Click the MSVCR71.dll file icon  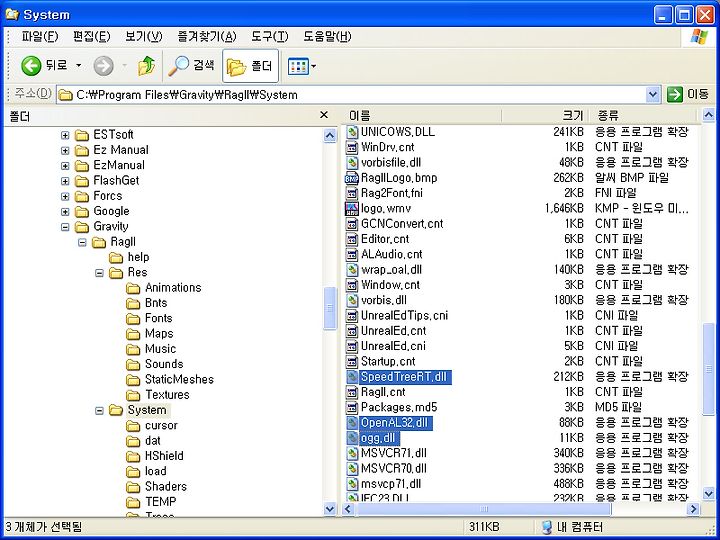(x=352, y=454)
